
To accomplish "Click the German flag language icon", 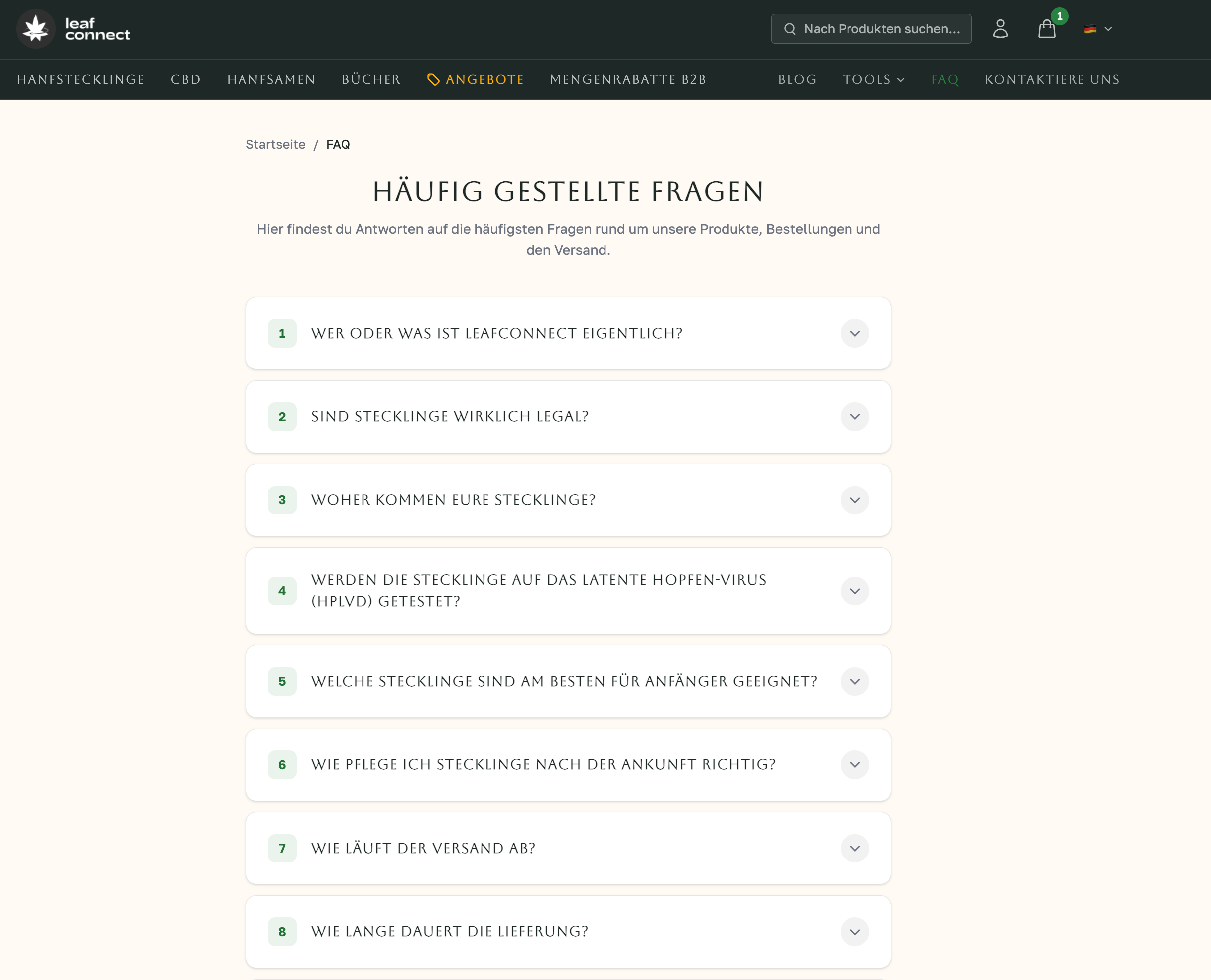I will click(1090, 29).
